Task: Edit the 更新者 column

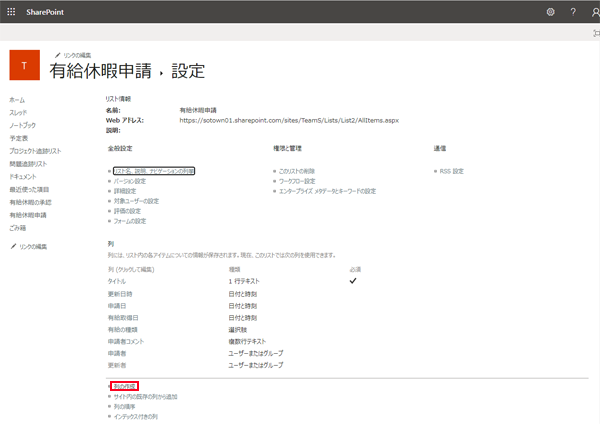Action: click(x=117, y=365)
